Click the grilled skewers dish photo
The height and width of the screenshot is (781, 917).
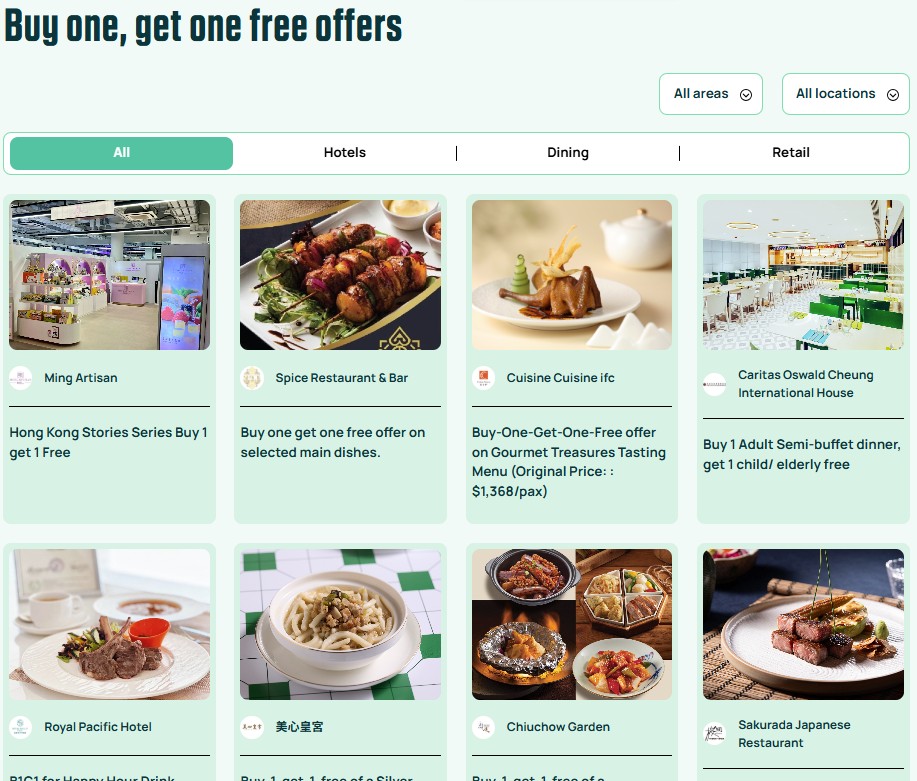(x=340, y=275)
